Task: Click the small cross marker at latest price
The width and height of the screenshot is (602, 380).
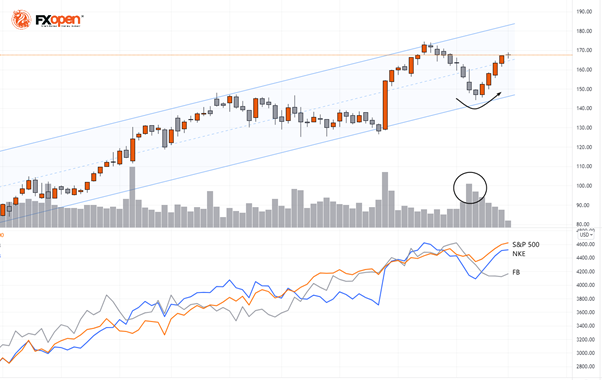Action: coord(508,55)
